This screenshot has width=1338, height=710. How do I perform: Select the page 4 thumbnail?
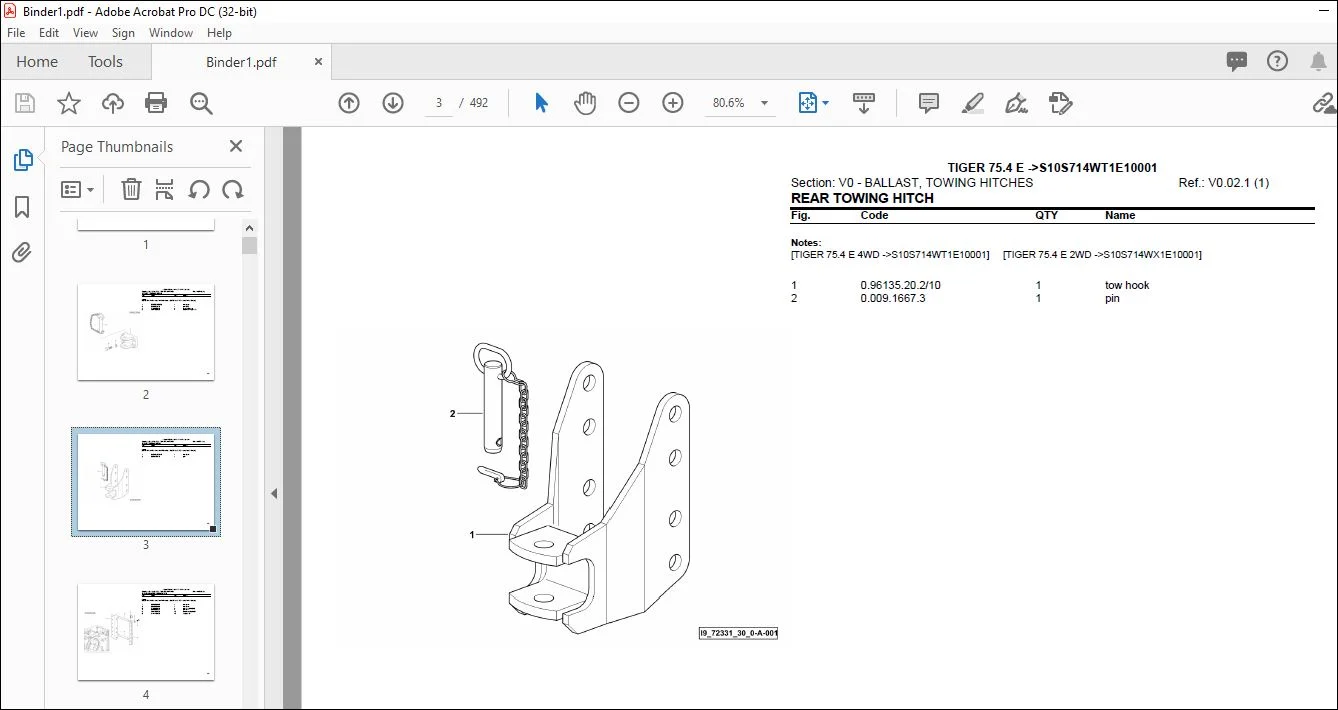tap(146, 632)
